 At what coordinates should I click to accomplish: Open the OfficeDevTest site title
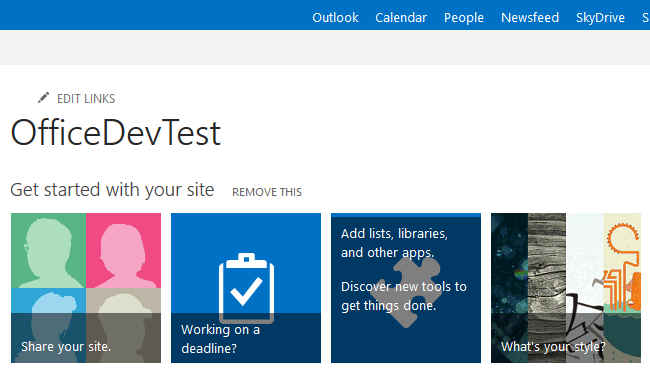(x=116, y=133)
